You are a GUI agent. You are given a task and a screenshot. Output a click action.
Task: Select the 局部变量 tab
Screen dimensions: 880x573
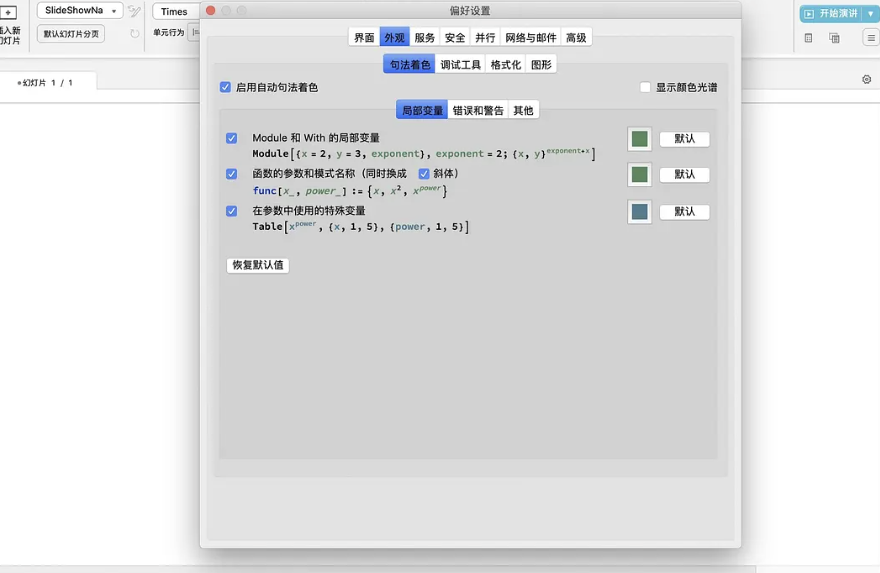click(422, 110)
